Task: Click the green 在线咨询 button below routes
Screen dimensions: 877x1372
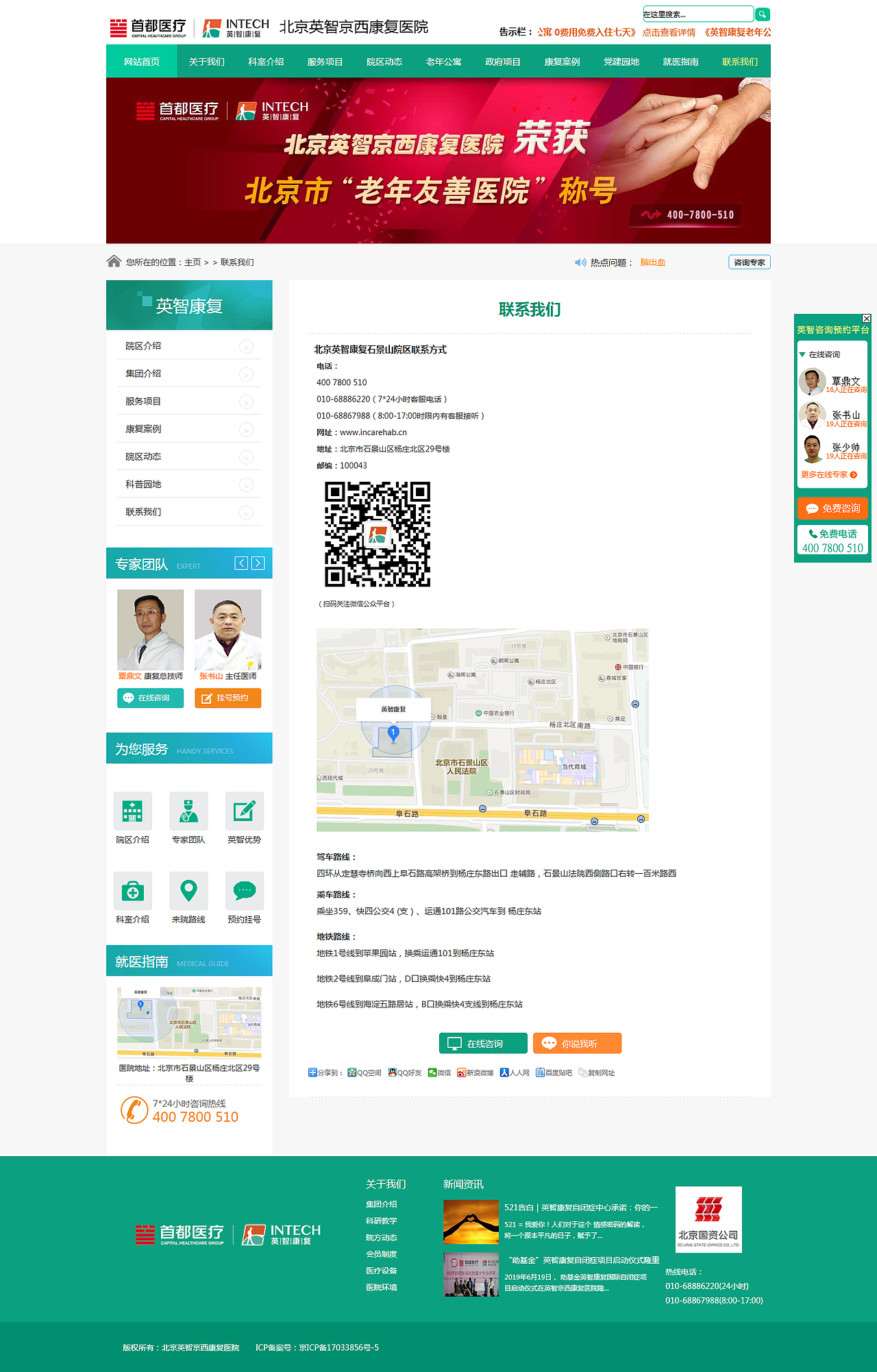Action: point(483,1043)
